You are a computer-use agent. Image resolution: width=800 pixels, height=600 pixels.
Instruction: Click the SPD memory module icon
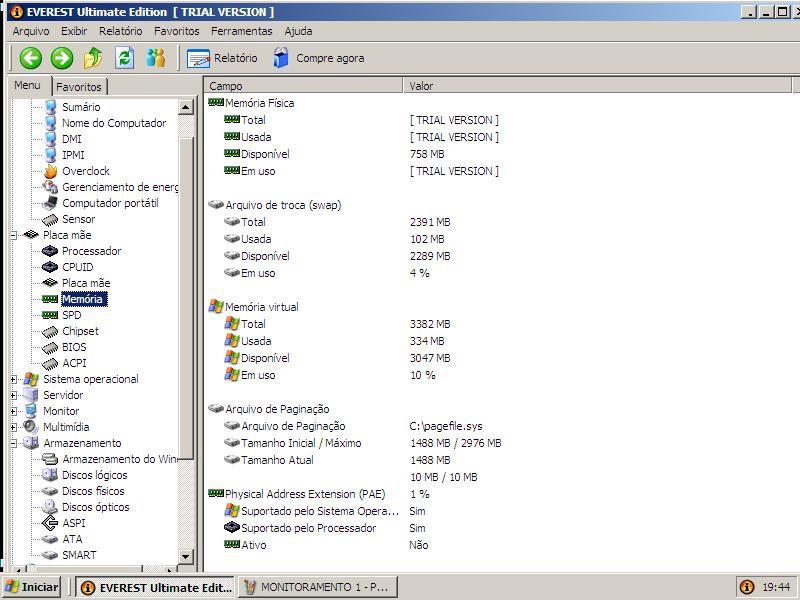(50, 315)
